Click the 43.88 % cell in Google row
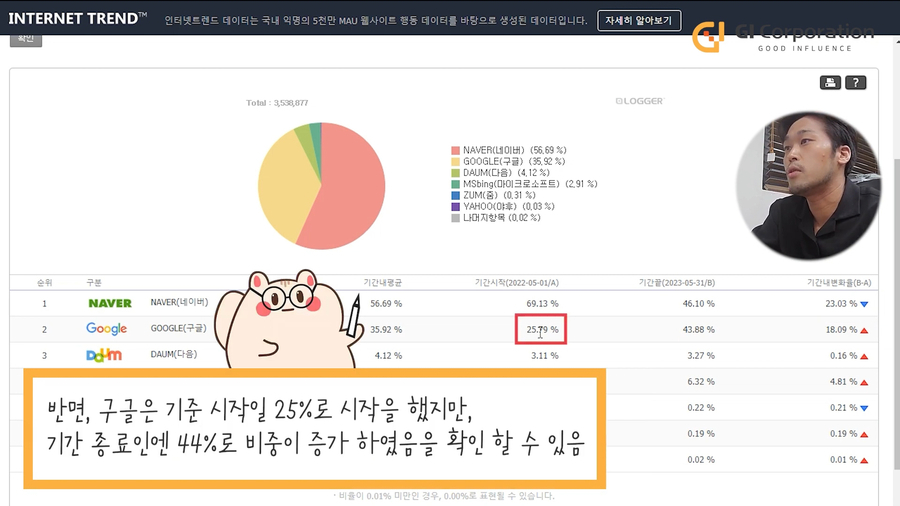This screenshot has width=900, height=506. tap(699, 329)
